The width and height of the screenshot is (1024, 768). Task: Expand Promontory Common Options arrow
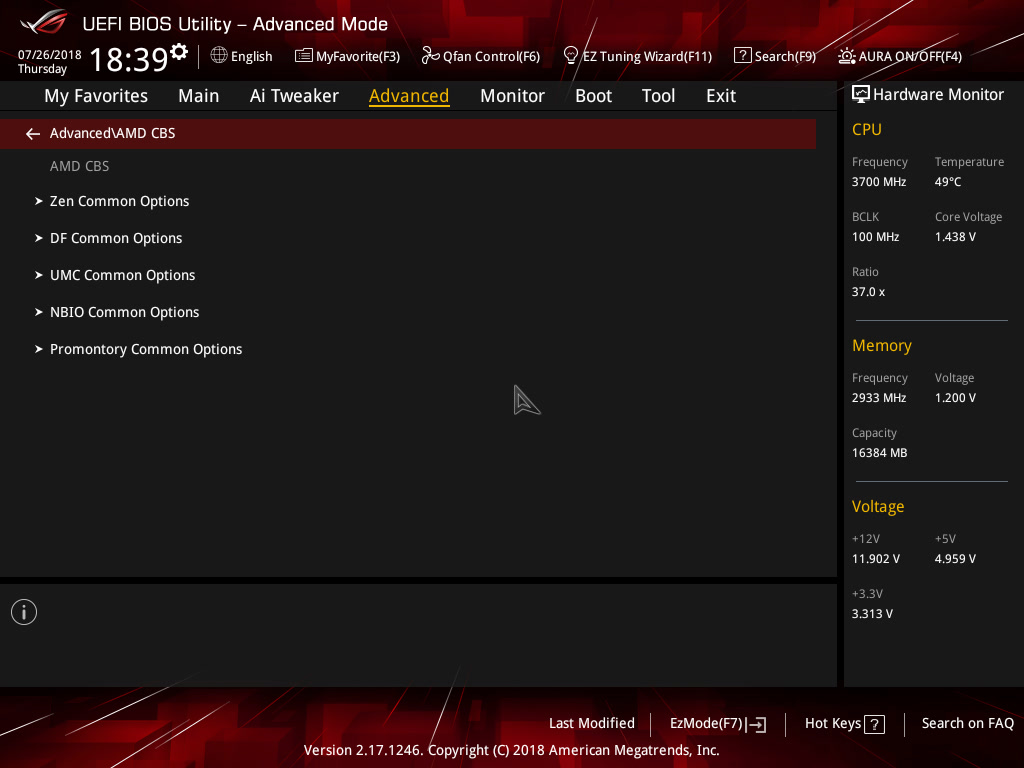pos(39,349)
